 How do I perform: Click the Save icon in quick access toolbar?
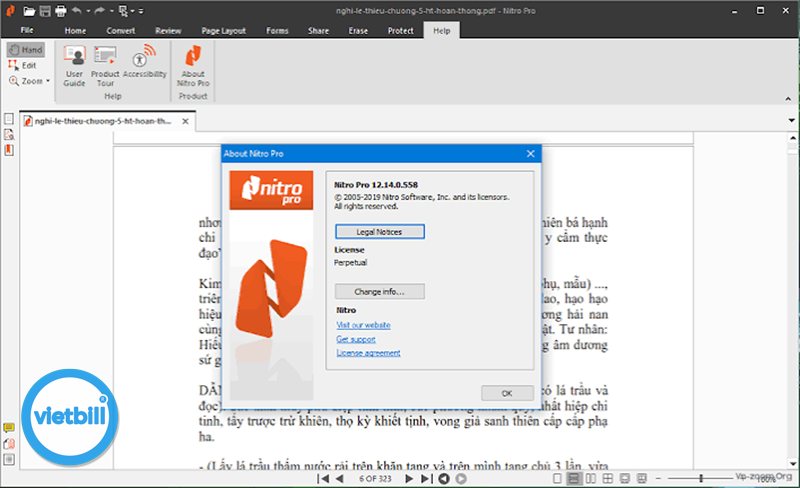tap(45, 11)
